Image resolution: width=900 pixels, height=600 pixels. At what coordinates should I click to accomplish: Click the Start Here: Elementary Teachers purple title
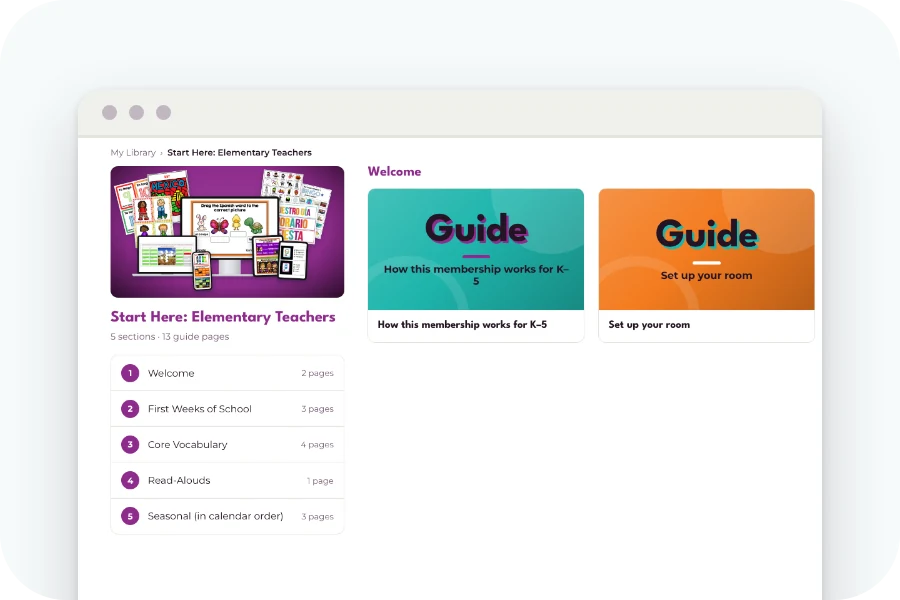(223, 317)
